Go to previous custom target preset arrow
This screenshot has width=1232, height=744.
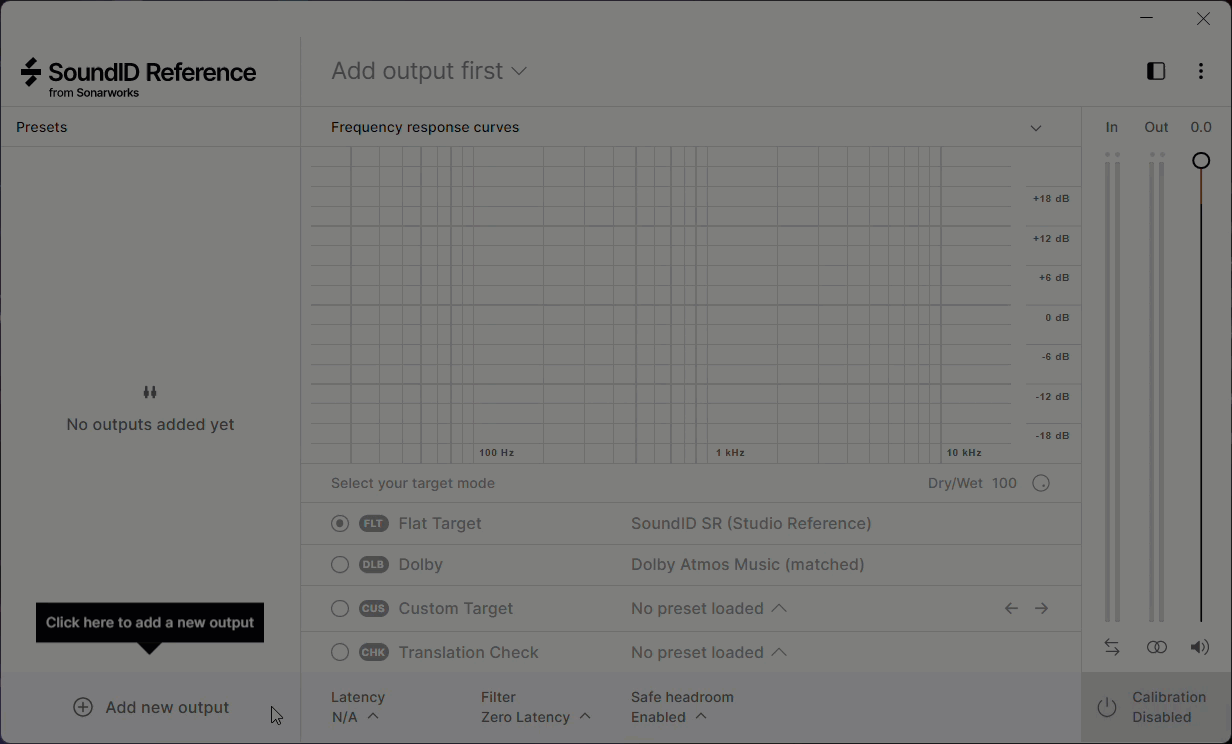(x=1011, y=608)
